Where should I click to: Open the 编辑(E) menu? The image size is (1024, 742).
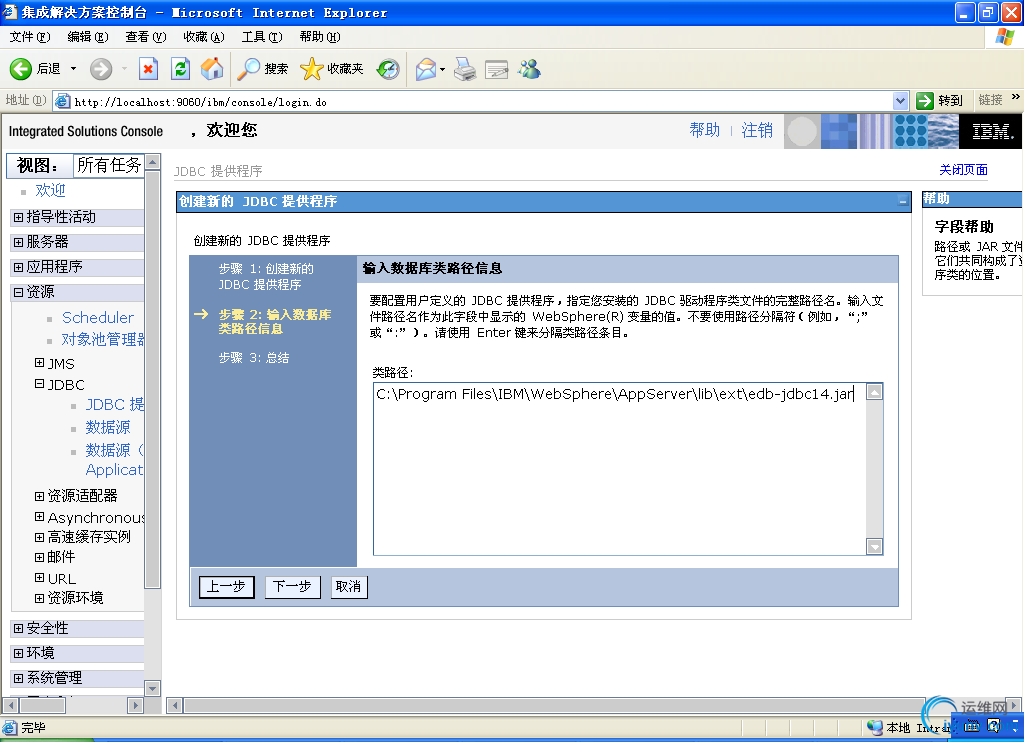click(x=88, y=37)
